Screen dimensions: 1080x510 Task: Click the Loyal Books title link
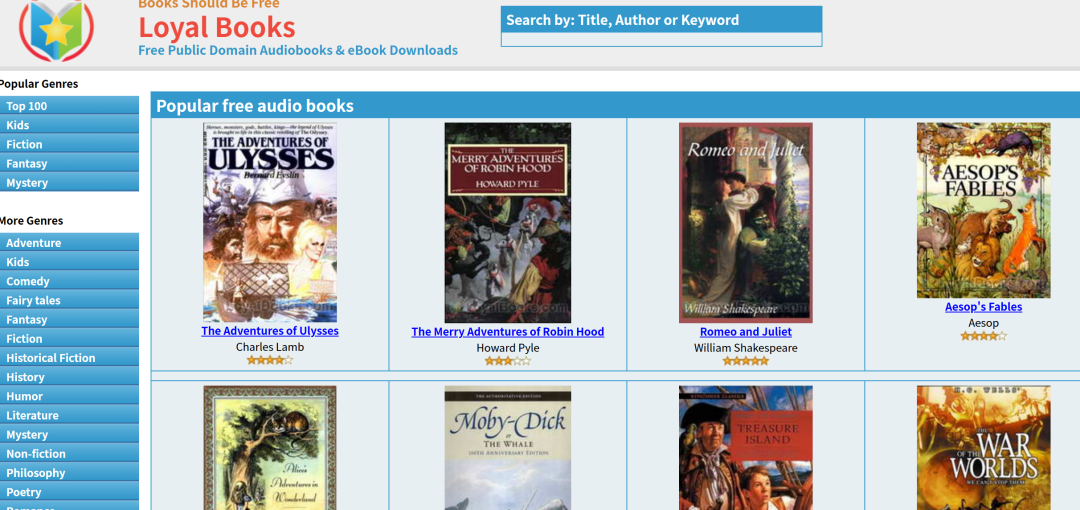click(217, 28)
